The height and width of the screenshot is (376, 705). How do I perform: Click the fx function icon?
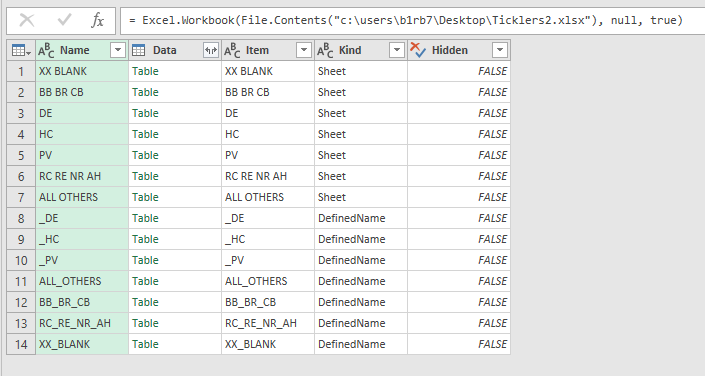[98, 20]
